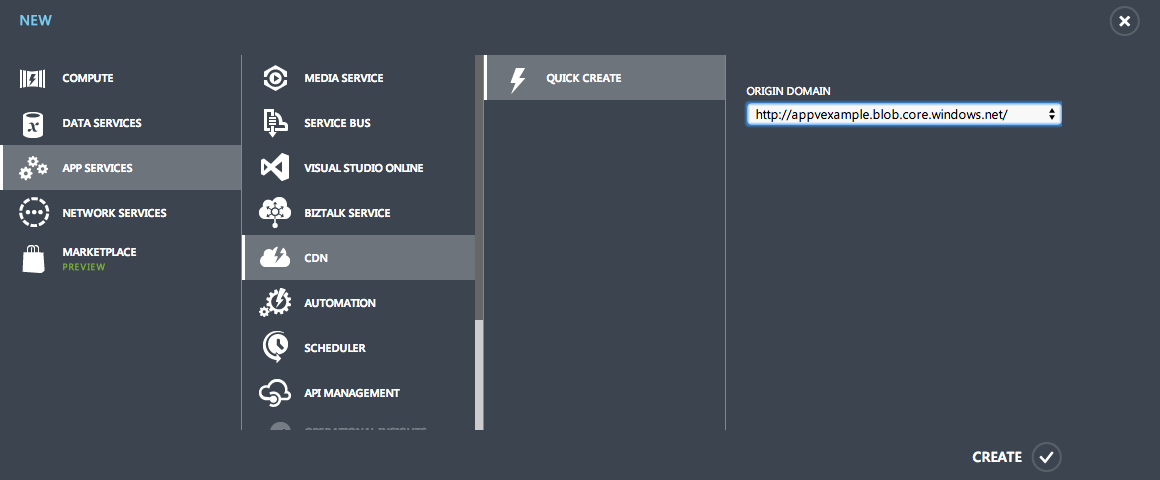Open the Origin Domain dropdown
This screenshot has height=480, width=1160.
click(x=903, y=115)
